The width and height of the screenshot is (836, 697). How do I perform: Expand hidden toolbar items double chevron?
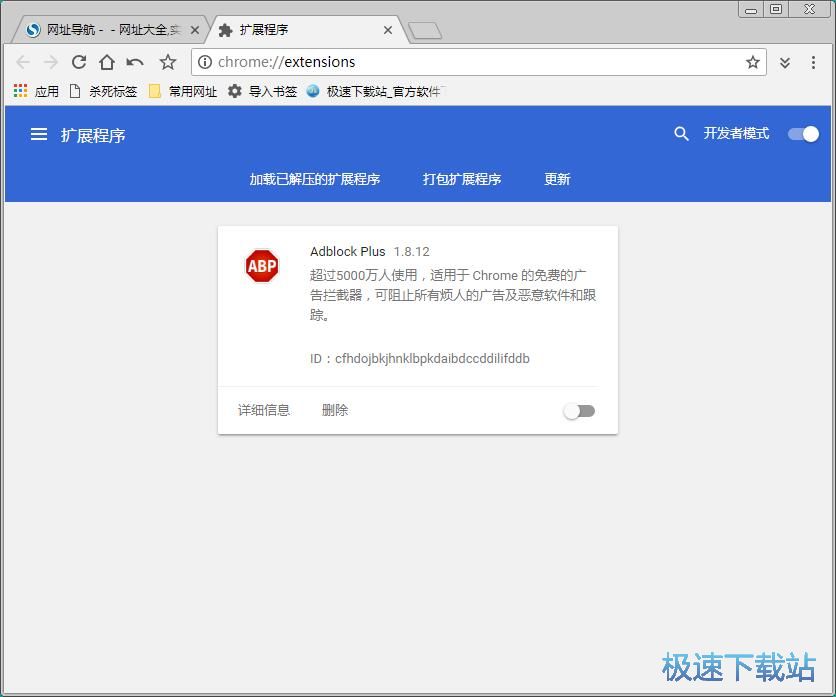click(785, 63)
